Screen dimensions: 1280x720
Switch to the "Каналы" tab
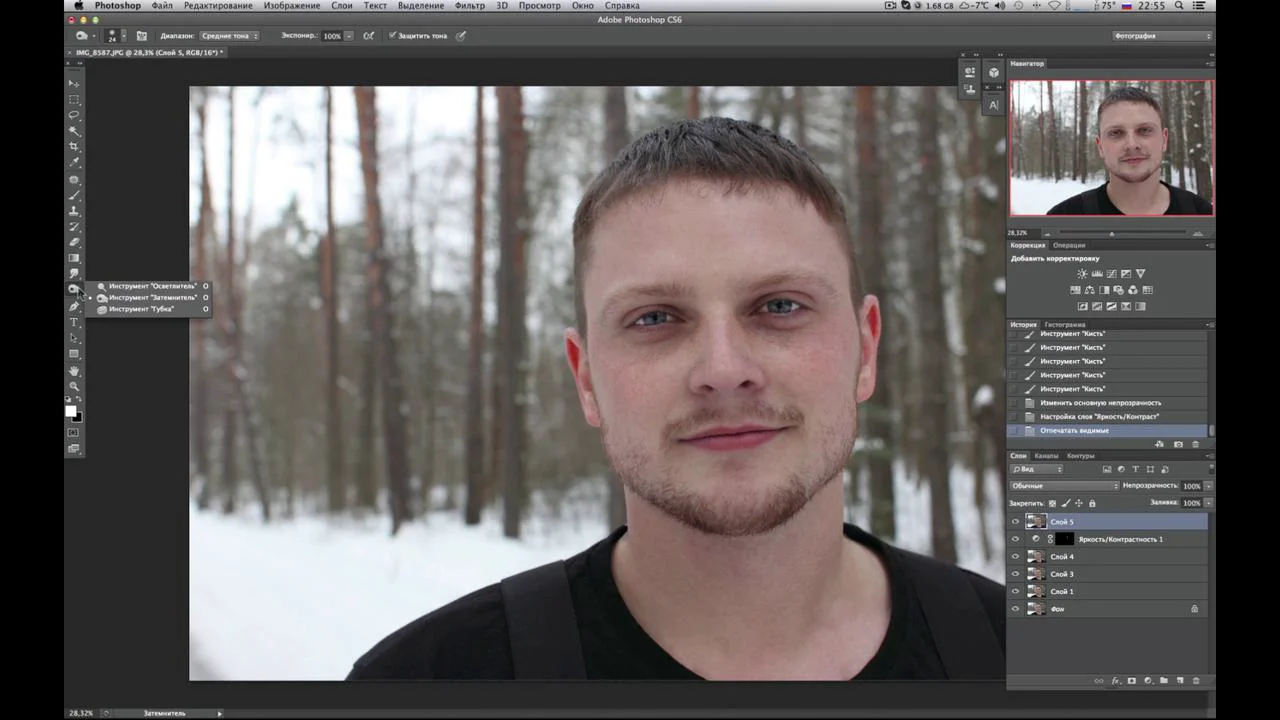tap(1046, 456)
